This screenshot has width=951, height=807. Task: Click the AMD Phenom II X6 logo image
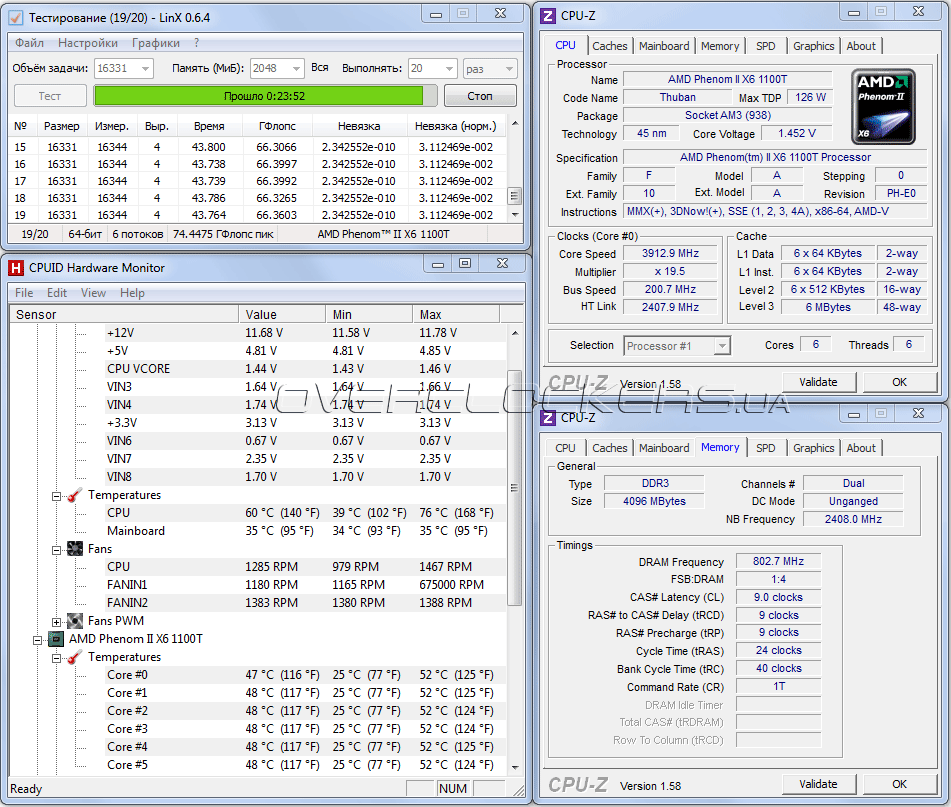click(884, 105)
